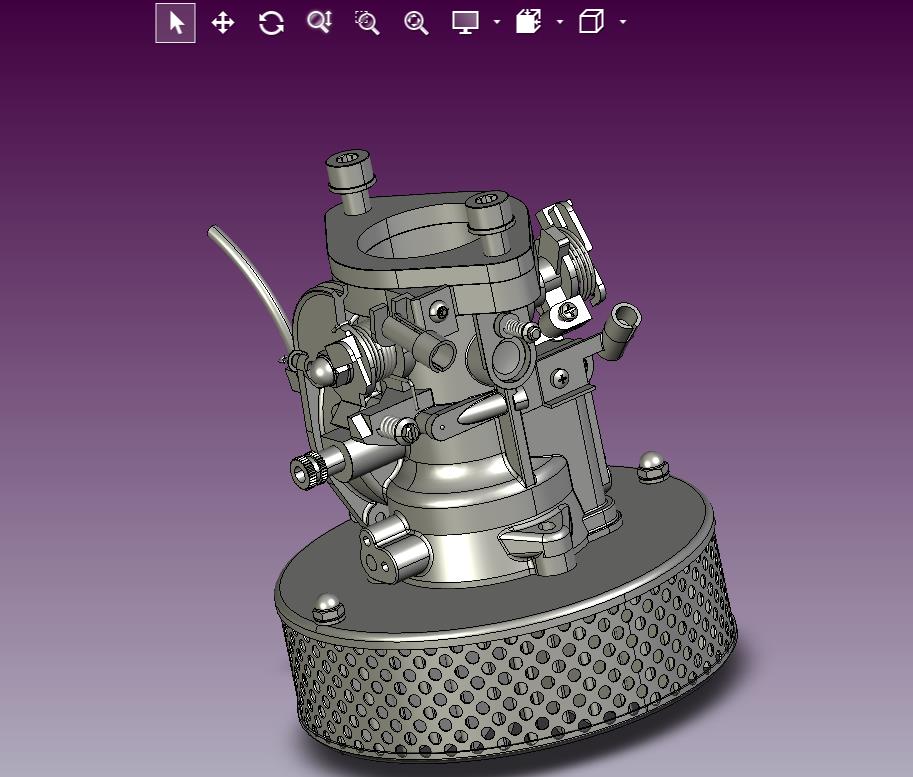Open the cube view orientation dropdown arrow
The width and height of the screenshot is (913, 777).
tap(623, 22)
